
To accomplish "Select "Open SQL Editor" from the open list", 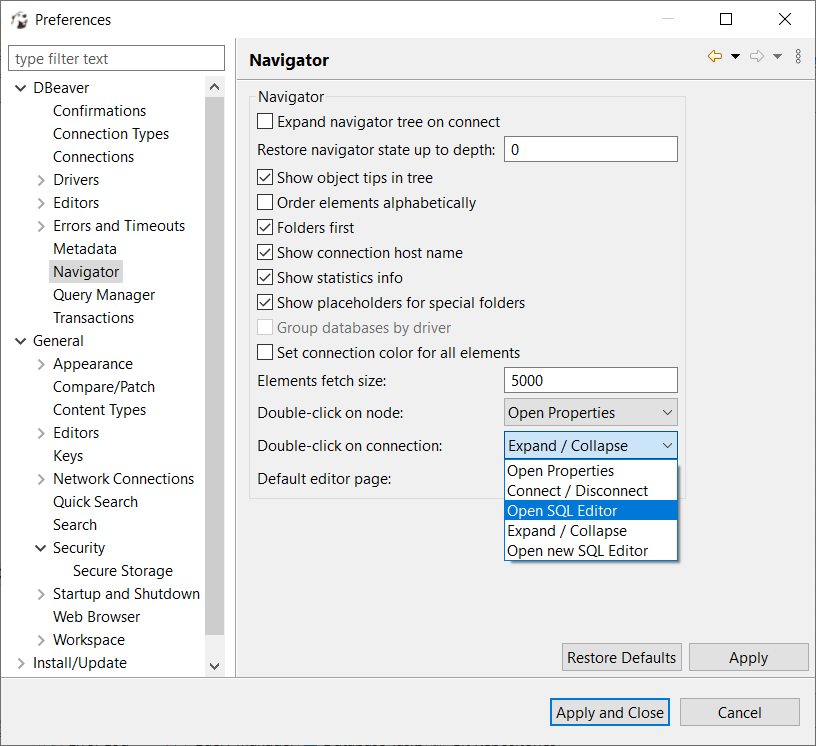I will (x=560, y=510).
